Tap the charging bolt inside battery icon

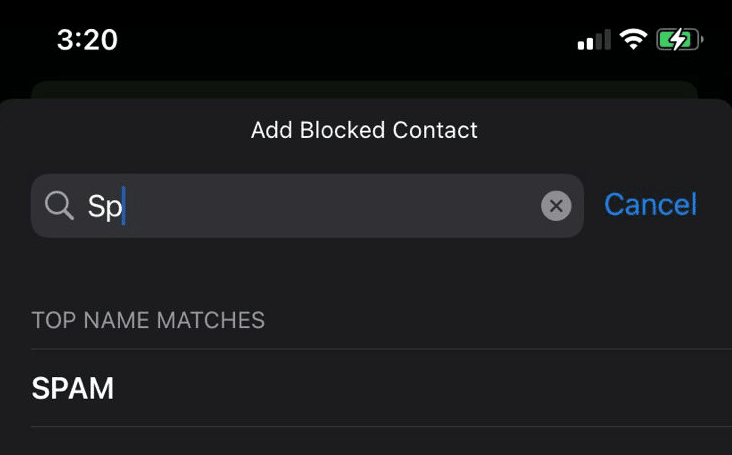[x=677, y=40]
